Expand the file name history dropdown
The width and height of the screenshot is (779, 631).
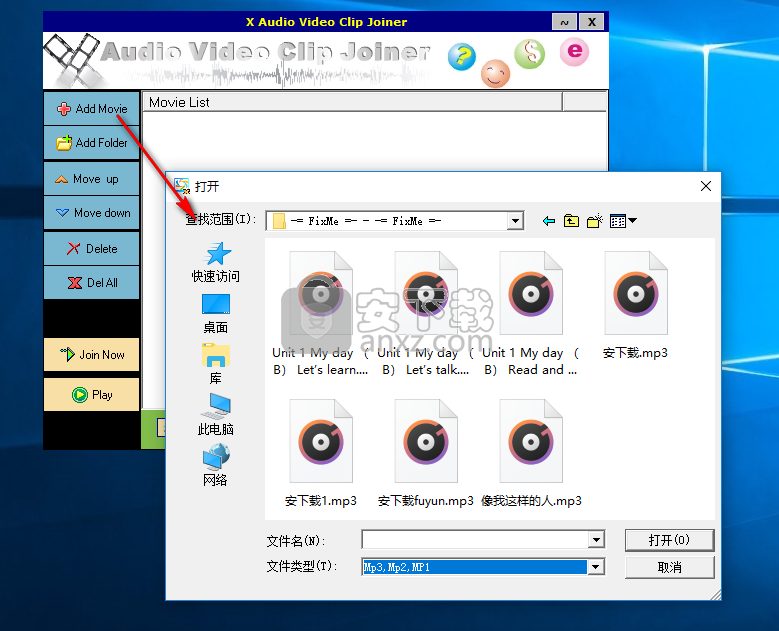coord(596,540)
